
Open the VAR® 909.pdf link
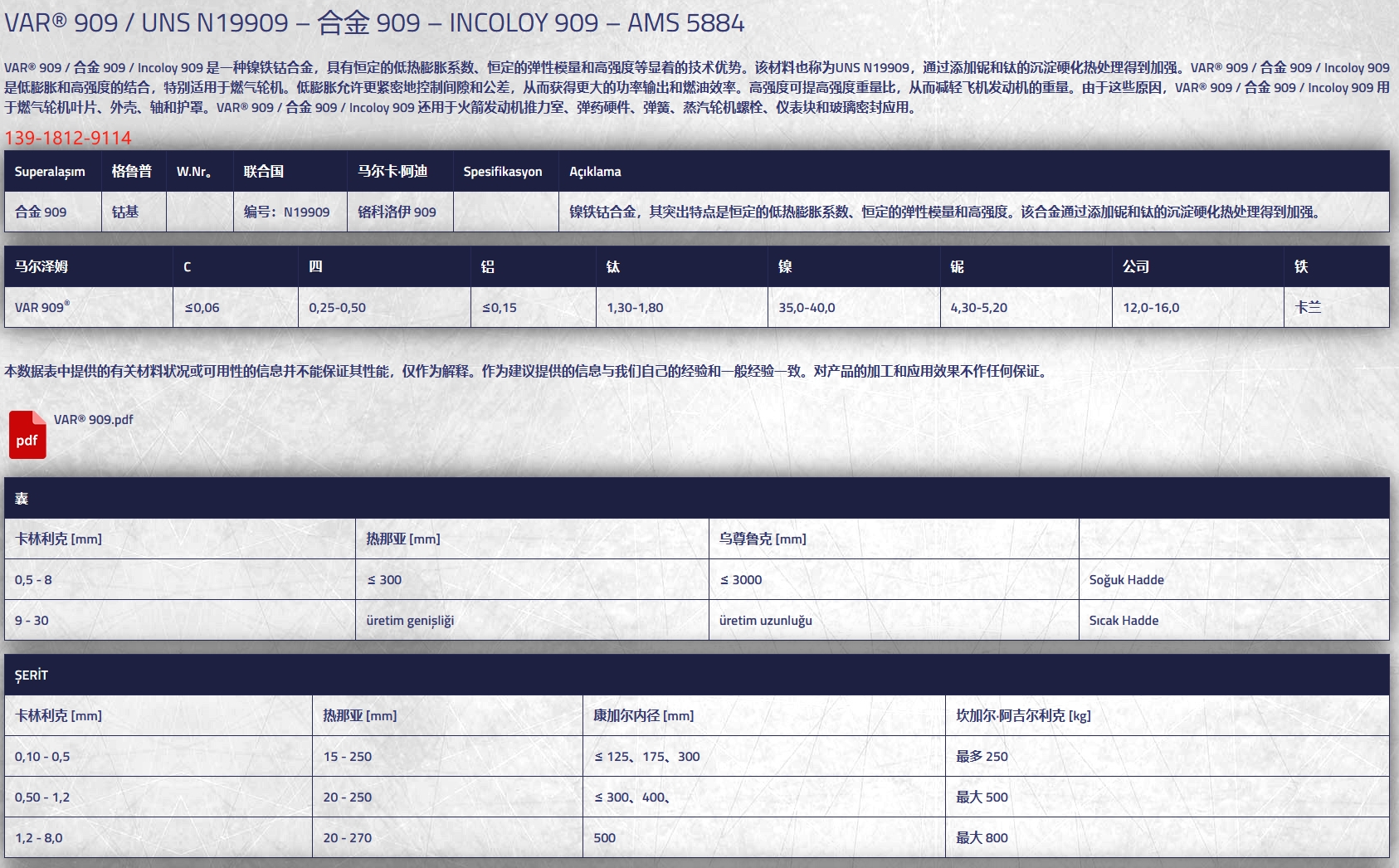click(x=93, y=420)
